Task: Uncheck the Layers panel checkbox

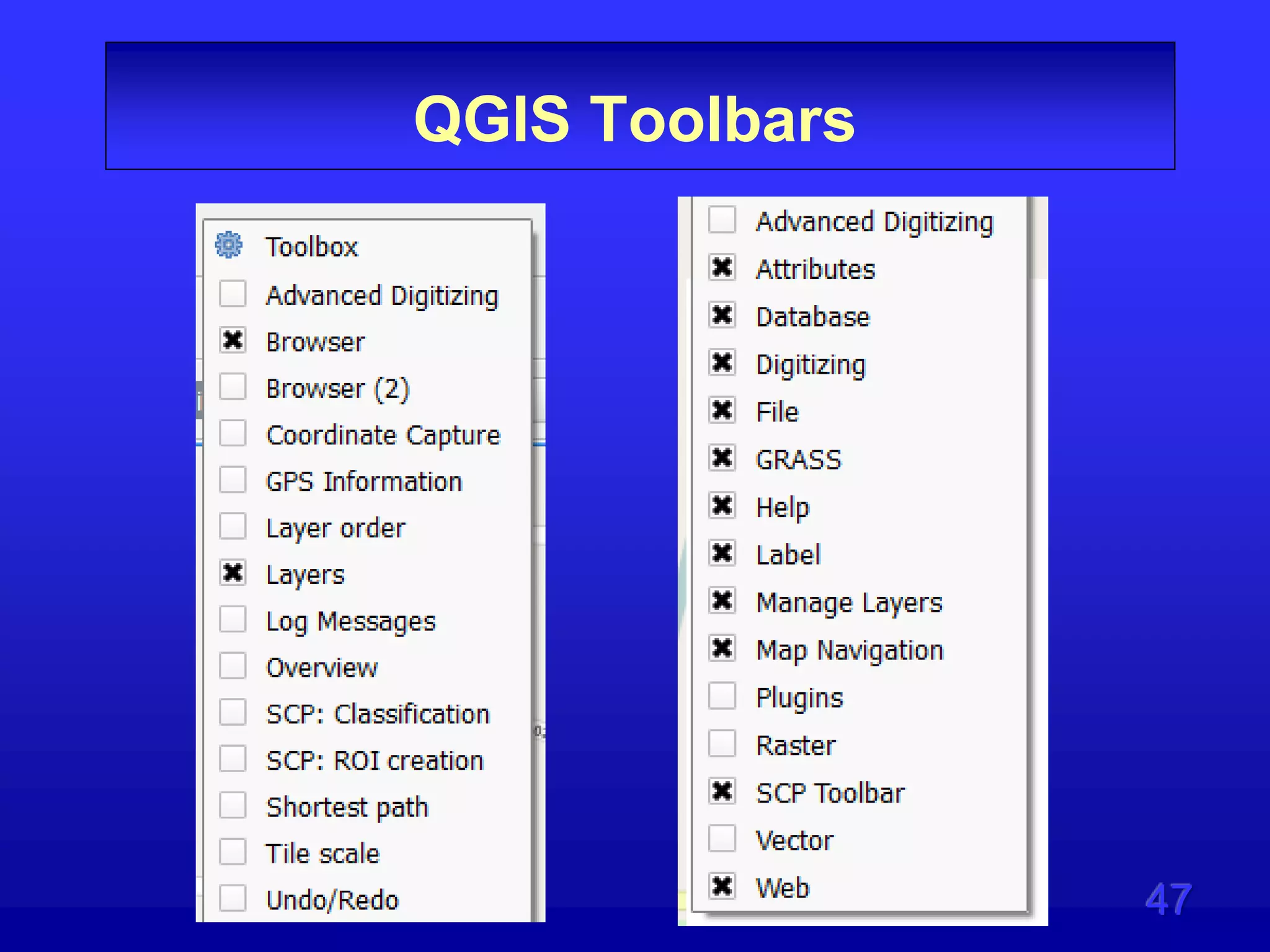Action: pos(233,572)
